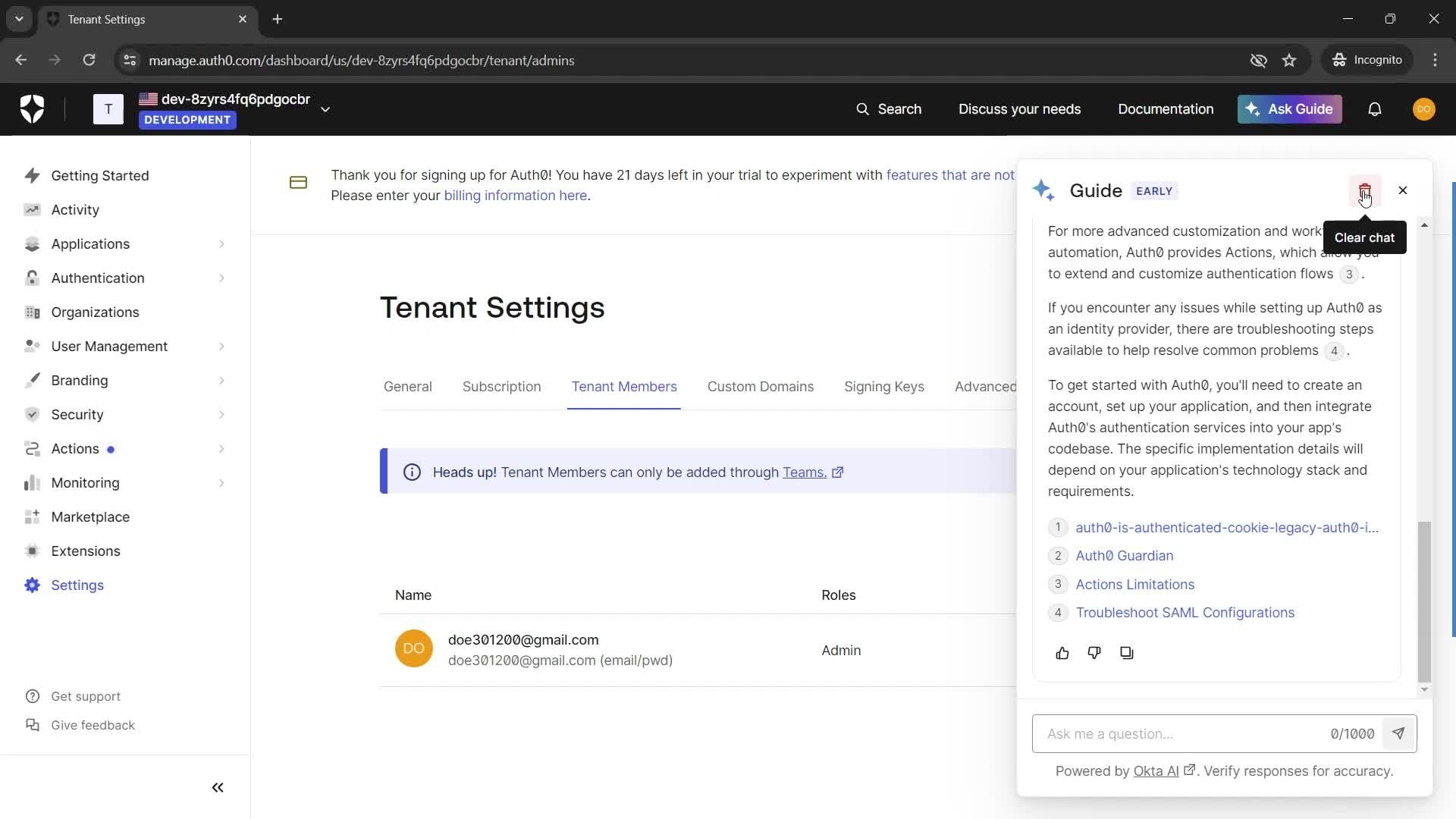This screenshot has height=819, width=1456.
Task: Click the Organizations building icon
Action: (x=32, y=312)
